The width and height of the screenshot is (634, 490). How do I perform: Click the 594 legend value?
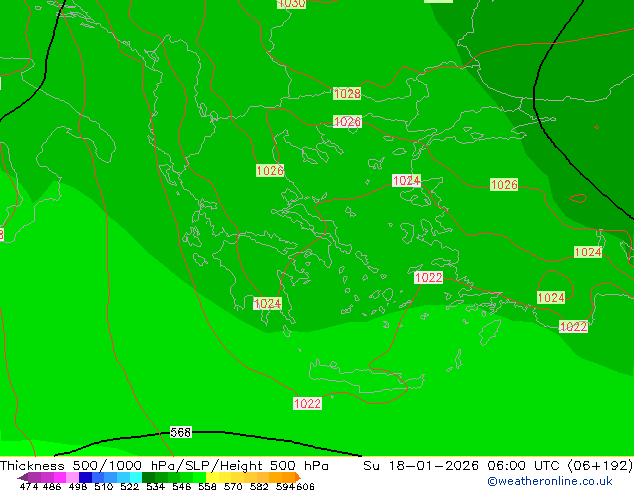pos(285,486)
